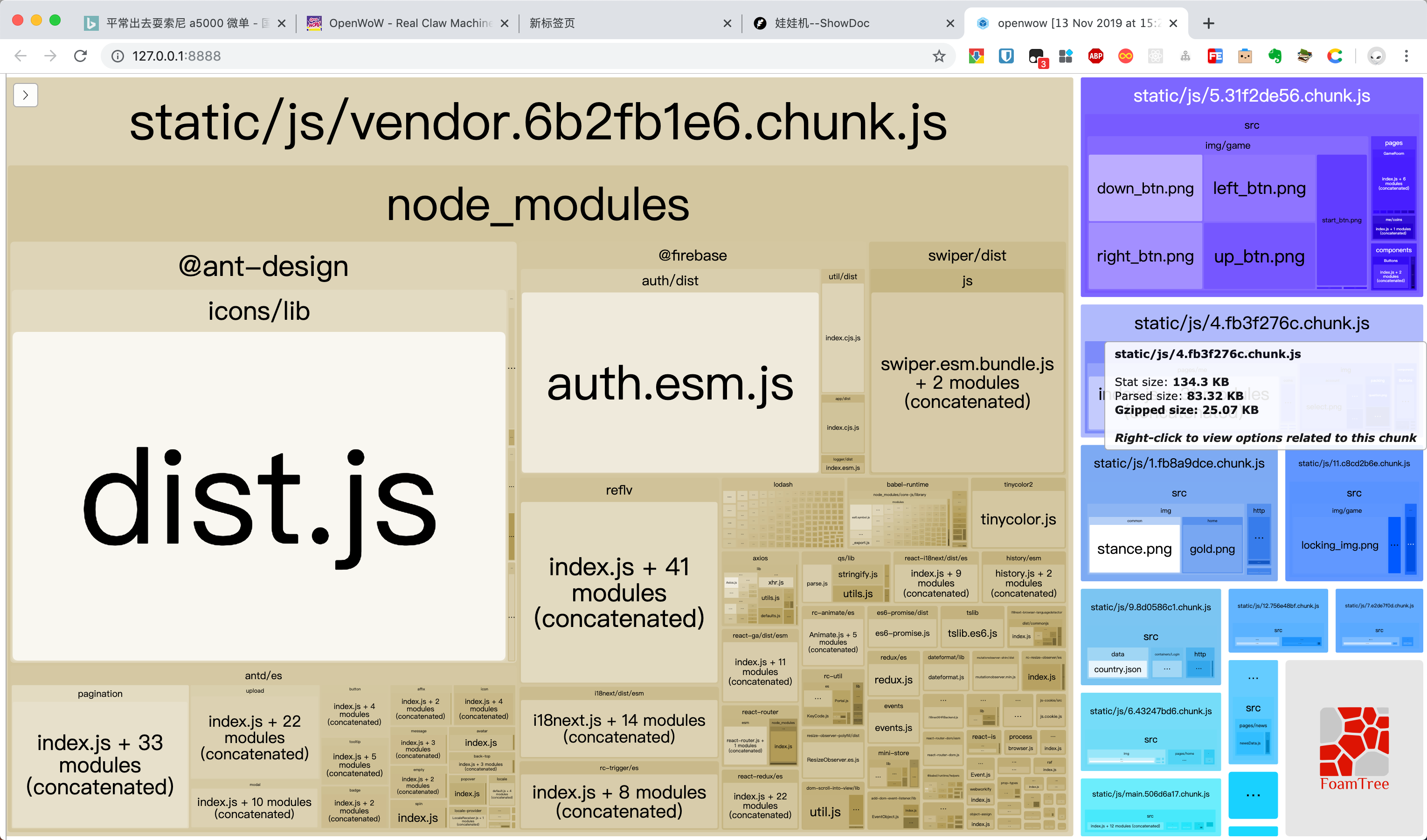Select the auth.esm.js block
This screenshot has height=840, width=1427.
tap(670, 383)
